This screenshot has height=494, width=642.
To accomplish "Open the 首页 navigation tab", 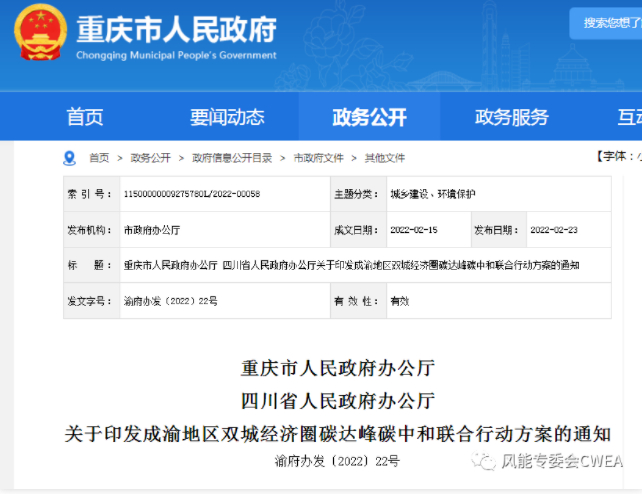I will (x=85, y=117).
